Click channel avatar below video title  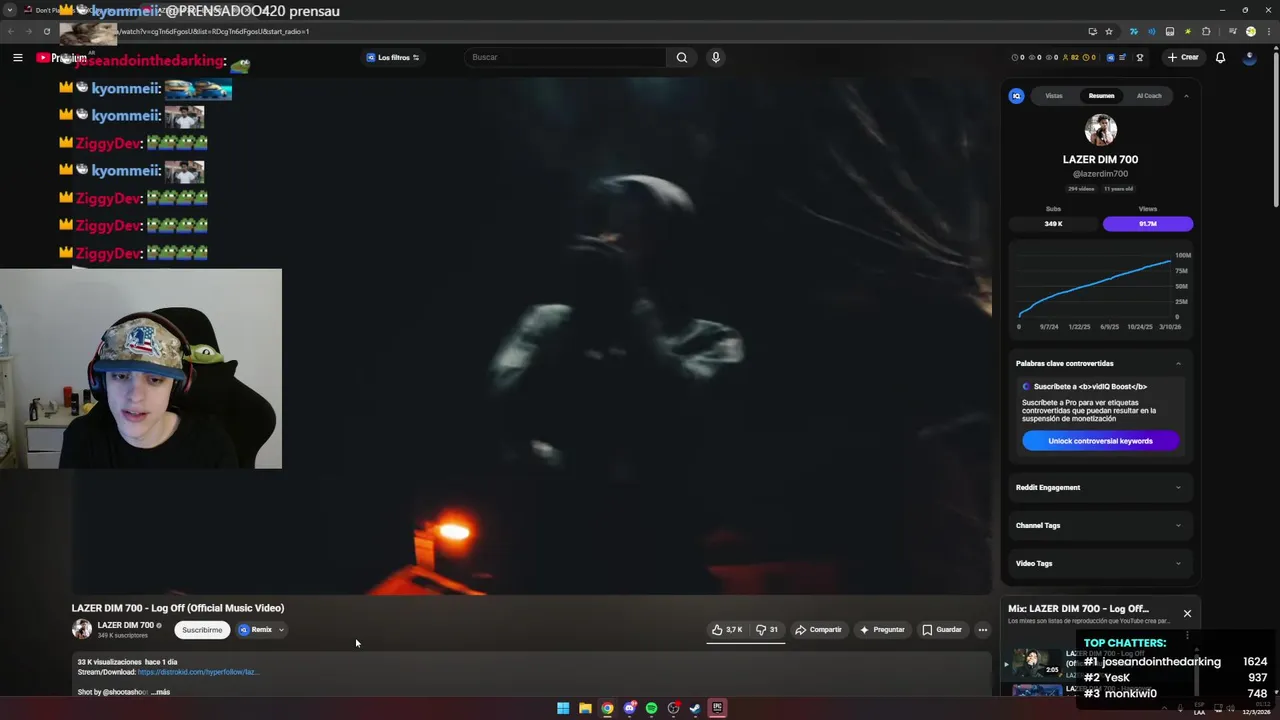point(82,629)
